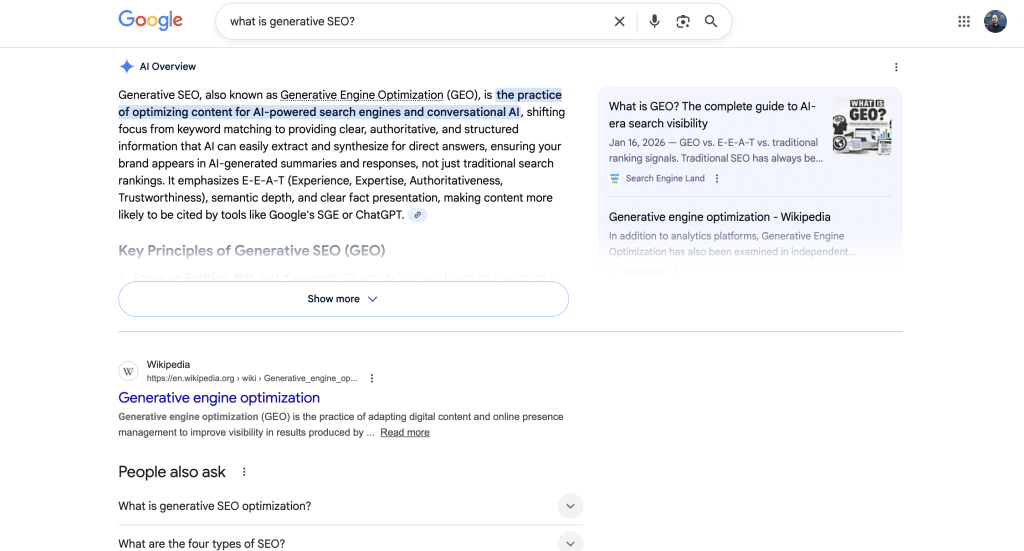Screen dimensions: 1024x551
Task: Open People also ask options dots
Action: pyautogui.click(x=244, y=472)
